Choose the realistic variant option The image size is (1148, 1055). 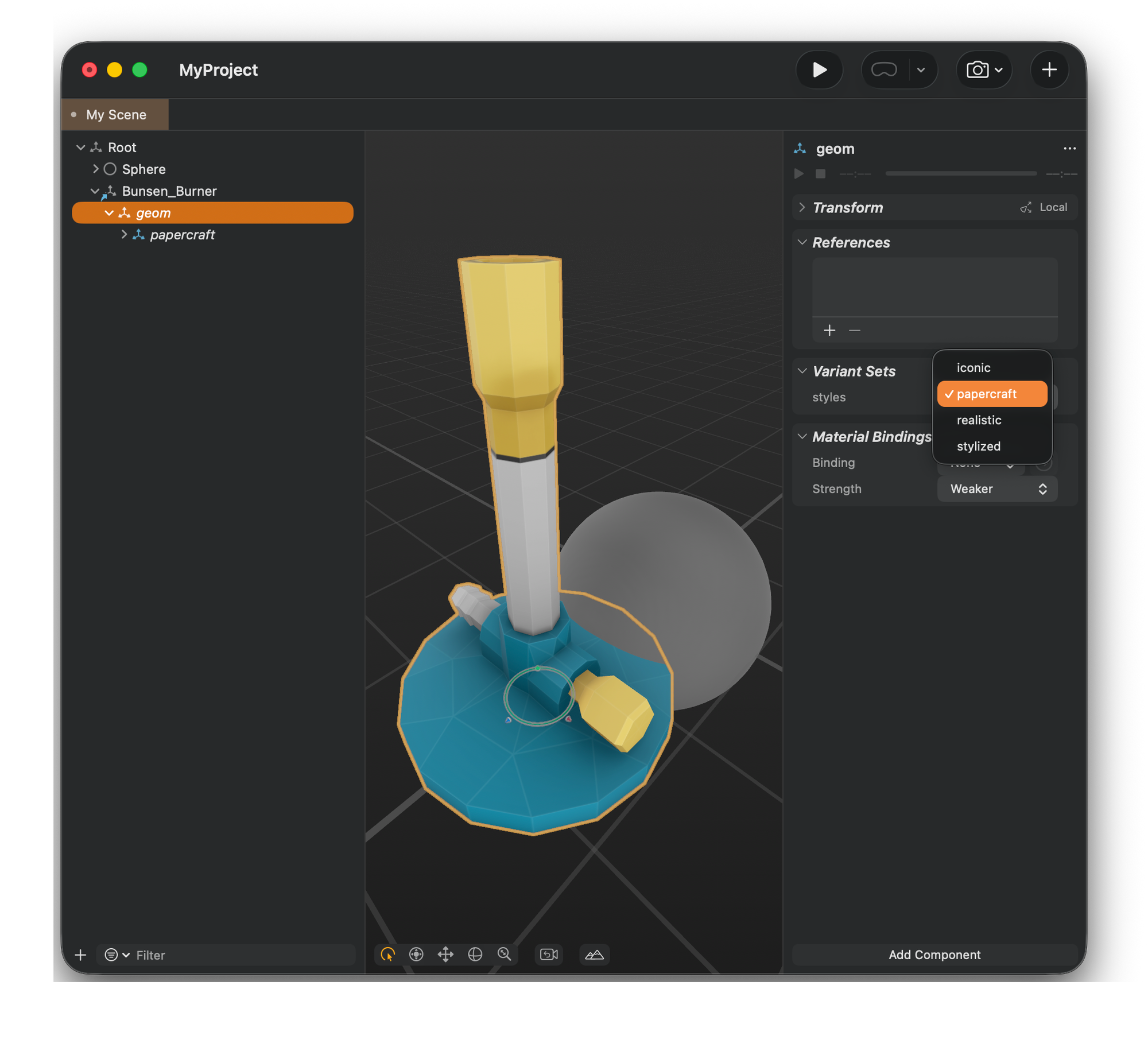(x=979, y=420)
